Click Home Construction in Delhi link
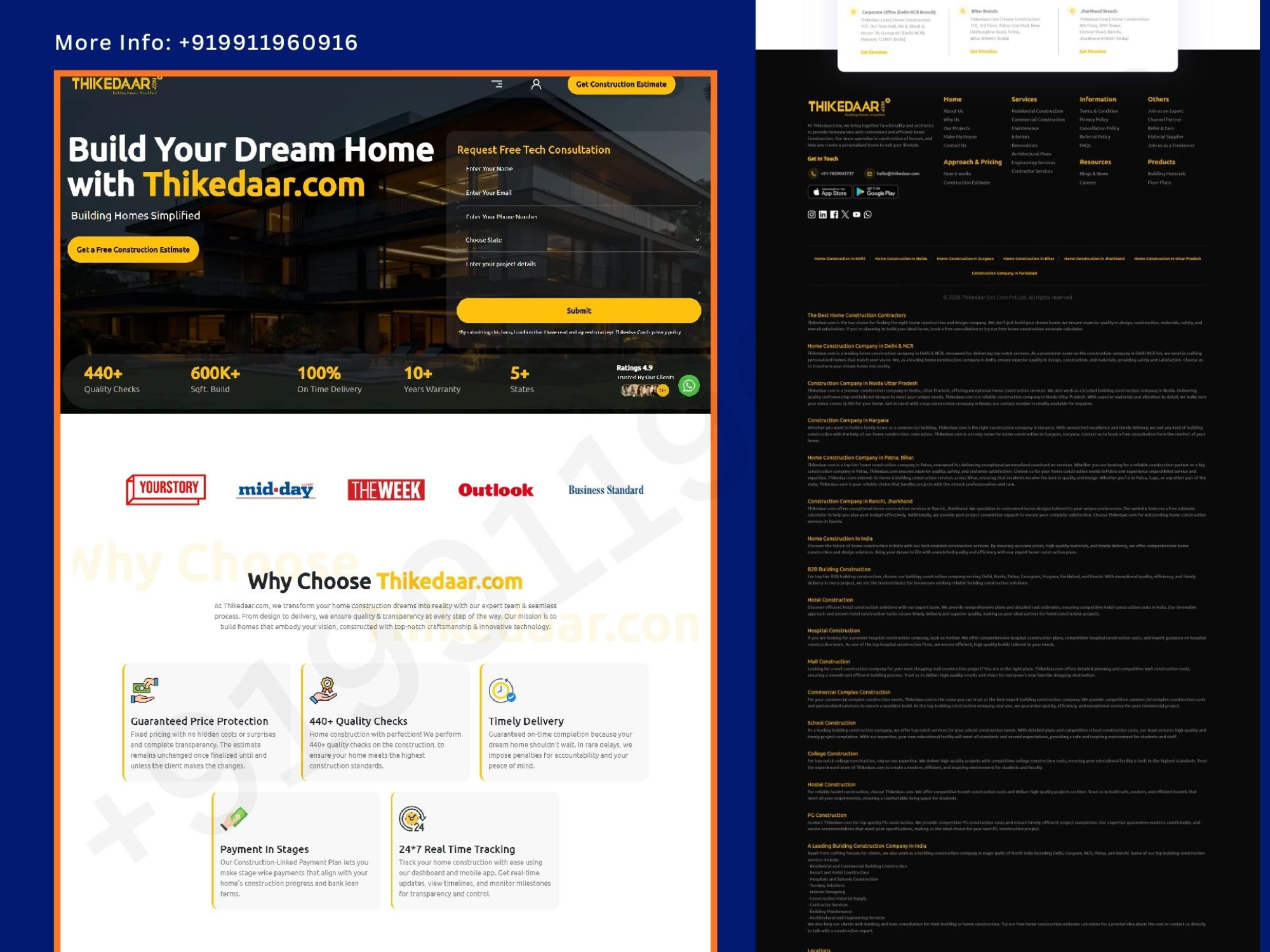 [x=839, y=259]
